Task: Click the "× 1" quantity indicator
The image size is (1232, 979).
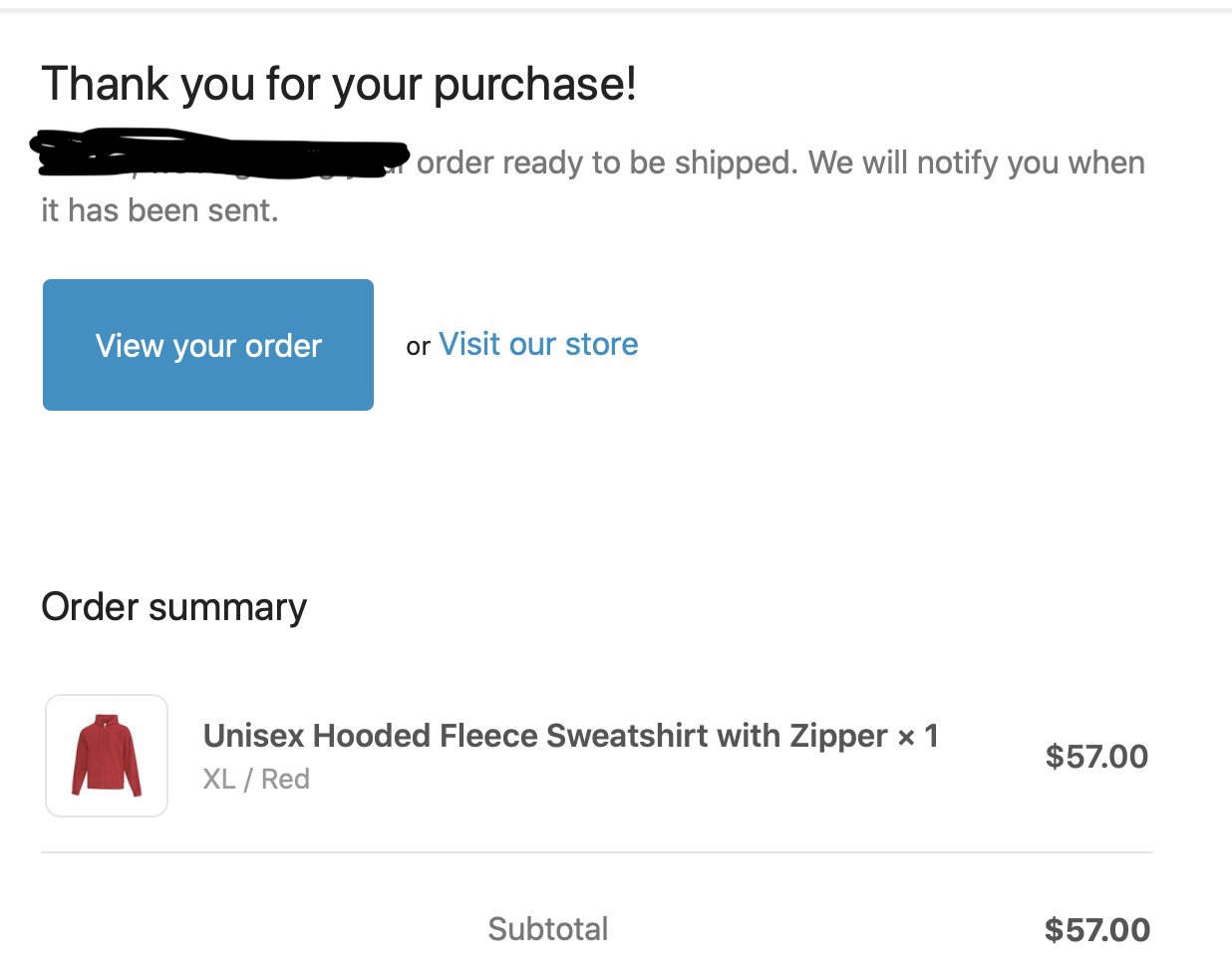Action: (x=918, y=737)
